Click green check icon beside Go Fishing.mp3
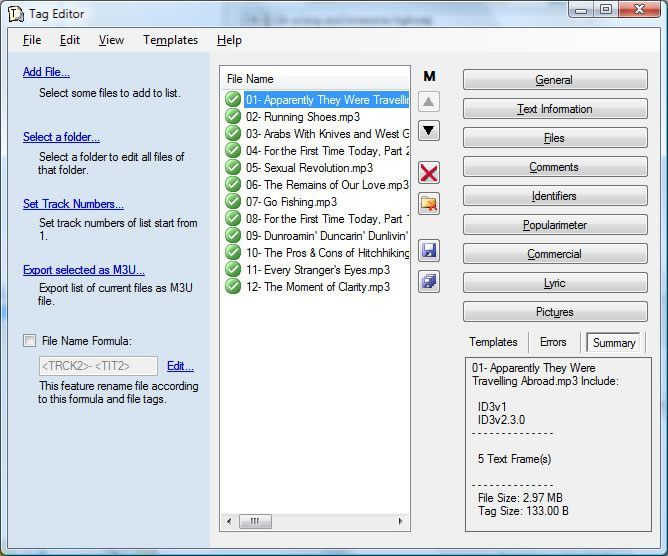 point(233,201)
